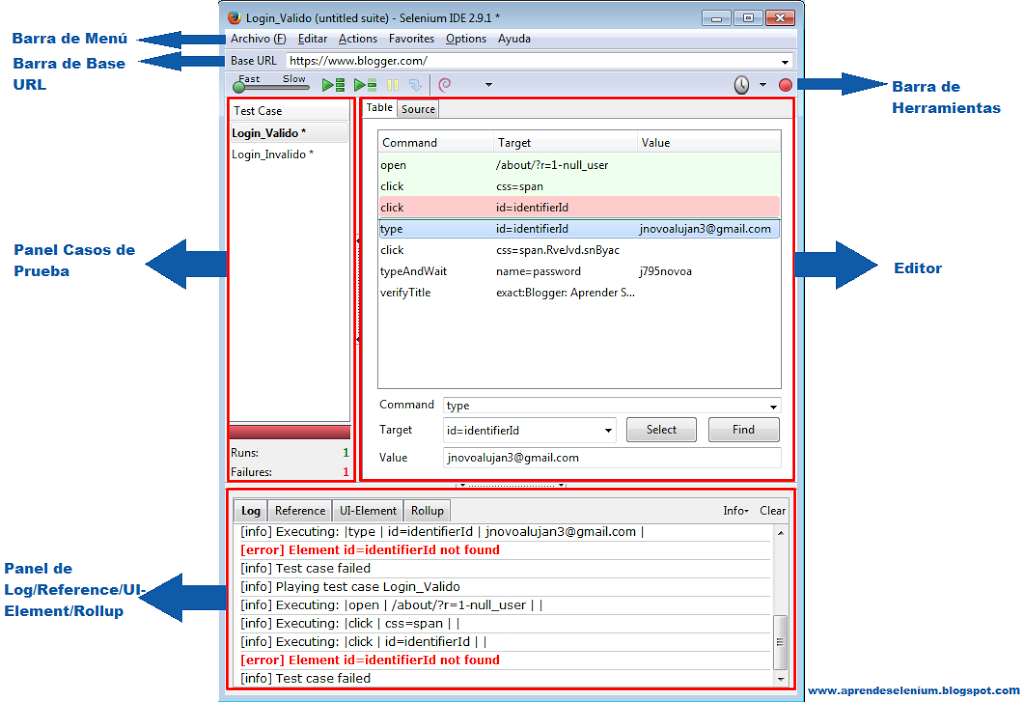The width and height of the screenshot is (1024, 702).
Task: Open the UI-Element tab
Action: 368,511
